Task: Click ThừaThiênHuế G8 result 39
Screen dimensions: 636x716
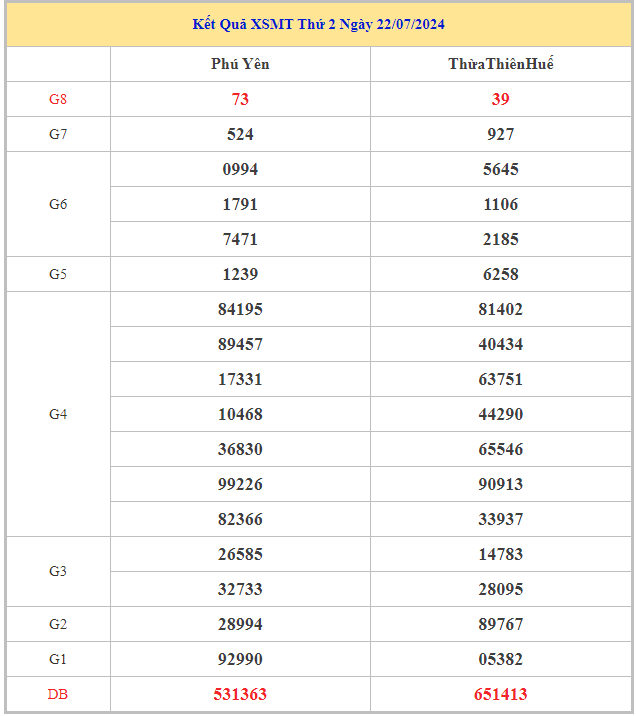Action: [500, 99]
